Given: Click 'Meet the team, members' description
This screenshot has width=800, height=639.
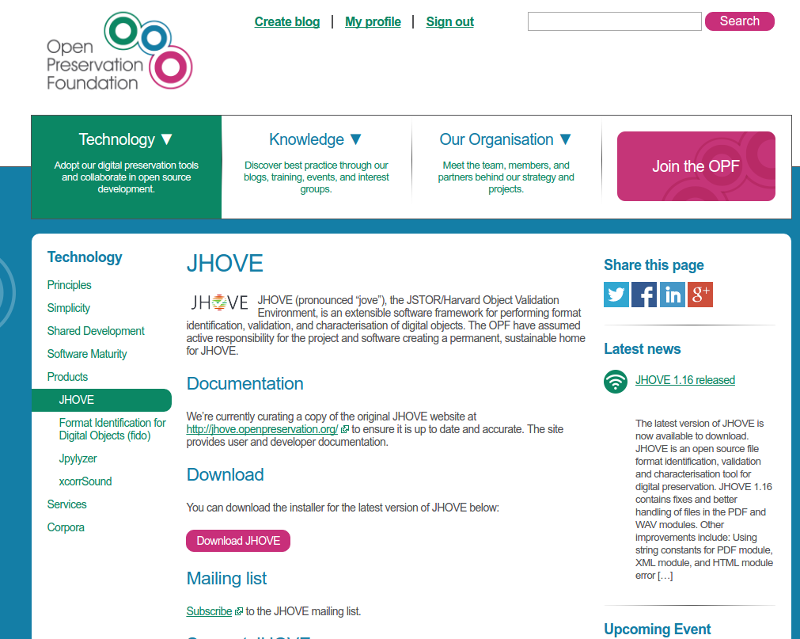Looking at the screenshot, I should pos(506,177).
